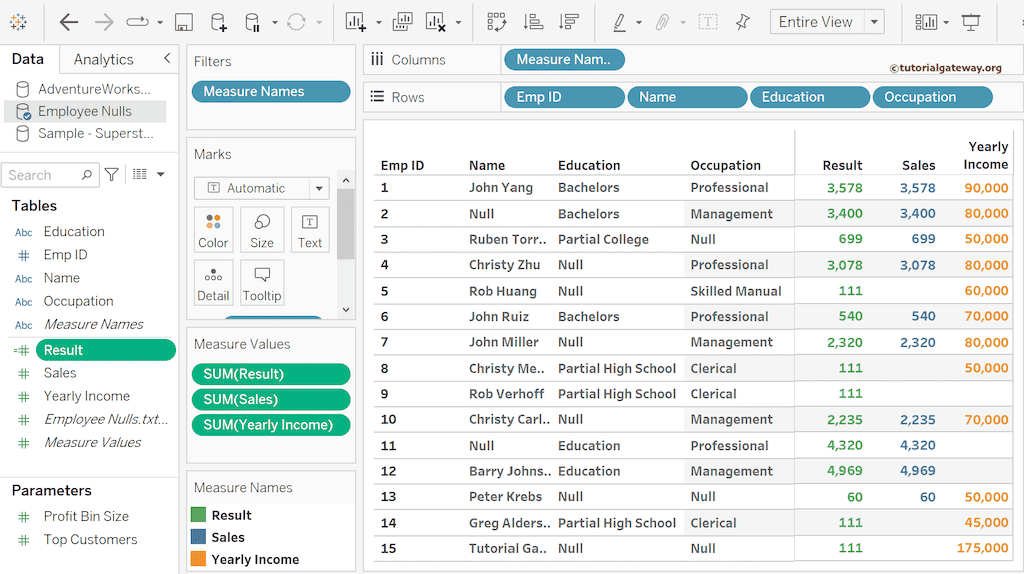
Task: Click the Undo back arrow
Action: pos(68,22)
